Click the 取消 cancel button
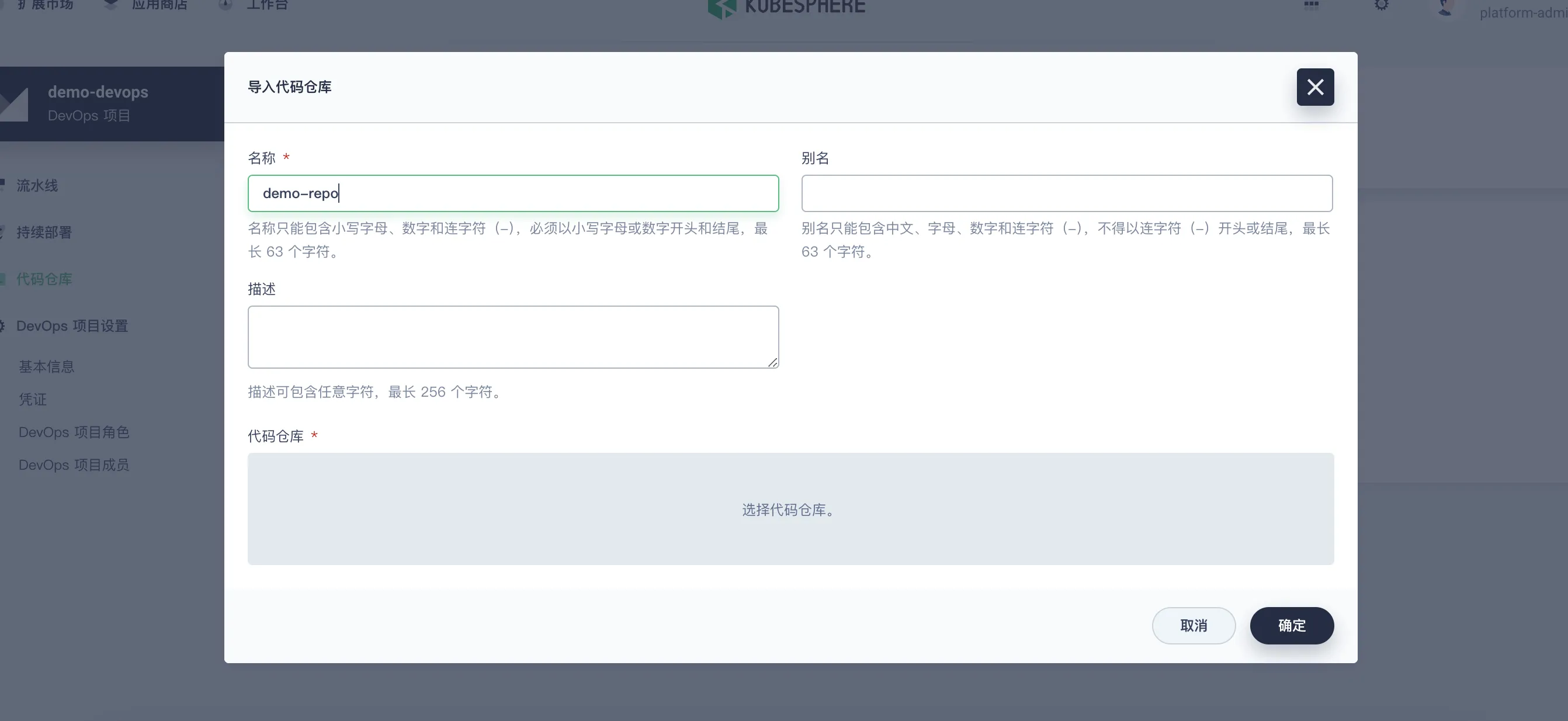This screenshot has width=1568, height=721. click(x=1193, y=625)
